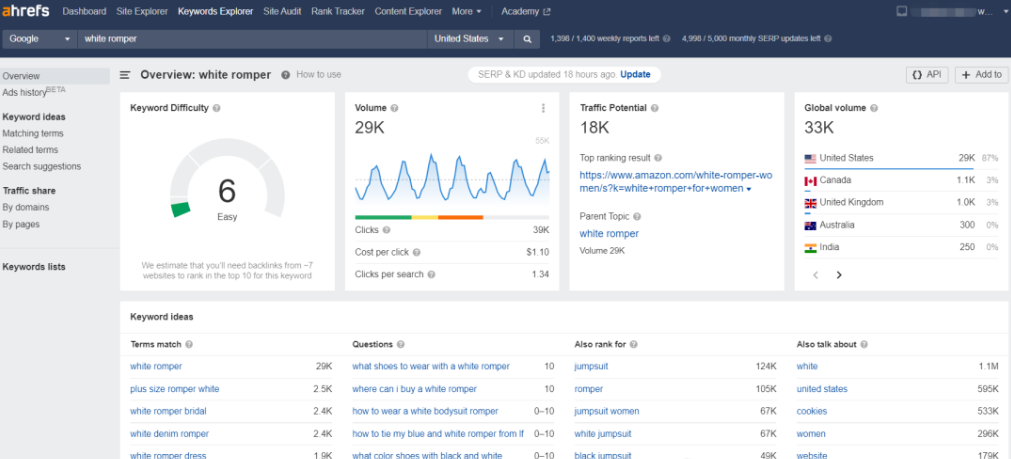
Task: Click the white romper keyword input field
Action: [x=252, y=39]
